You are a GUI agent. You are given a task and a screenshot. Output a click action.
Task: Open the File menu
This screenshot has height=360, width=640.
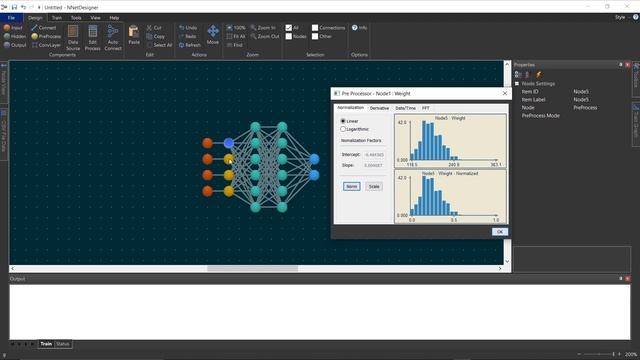click(x=11, y=18)
